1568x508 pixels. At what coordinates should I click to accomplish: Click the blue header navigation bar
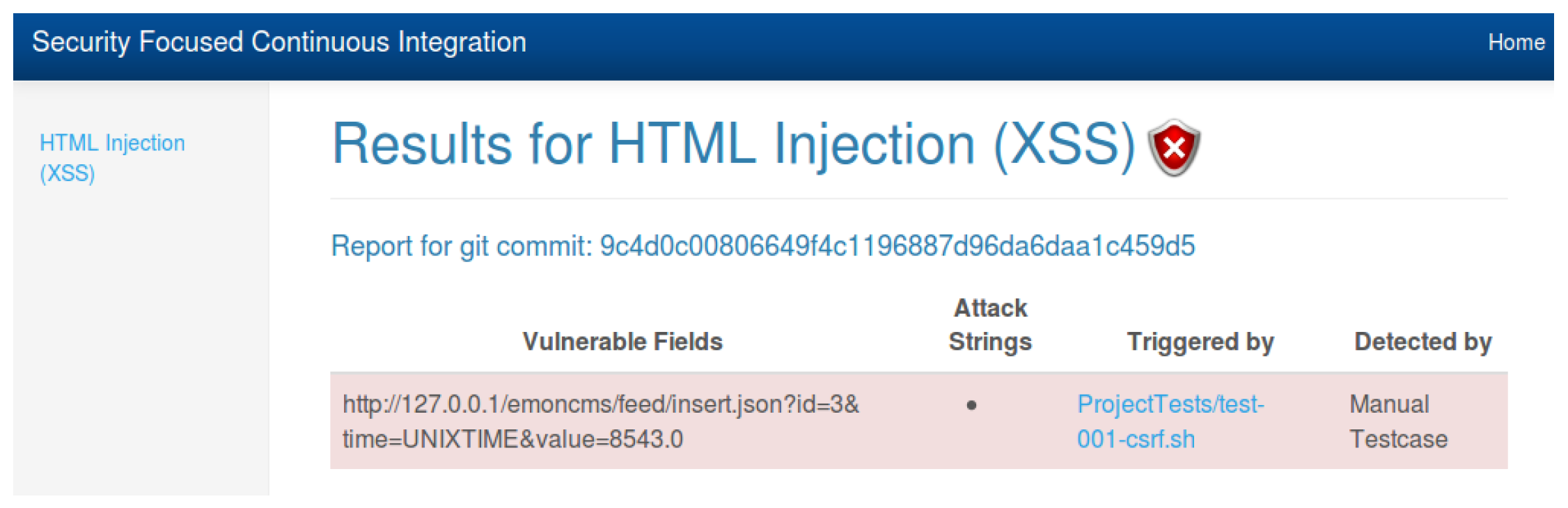pos(975,45)
